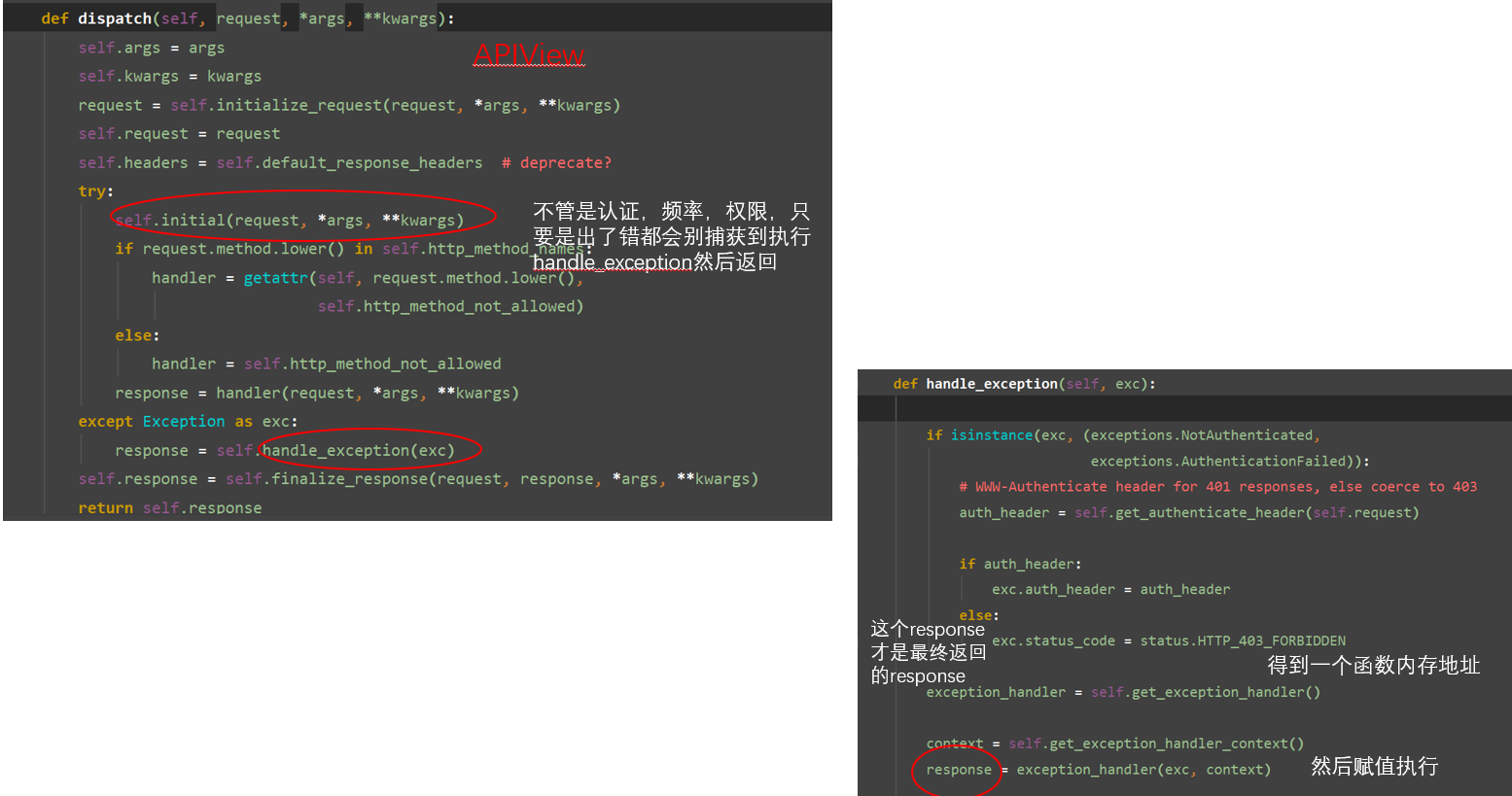Click 'self.default_response_headers' text

pos(349,162)
